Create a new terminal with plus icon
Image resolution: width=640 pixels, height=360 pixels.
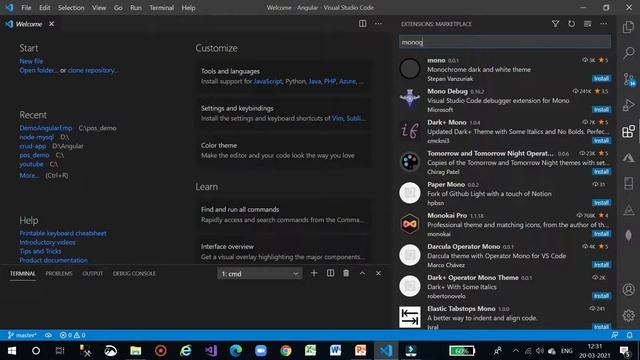point(314,273)
